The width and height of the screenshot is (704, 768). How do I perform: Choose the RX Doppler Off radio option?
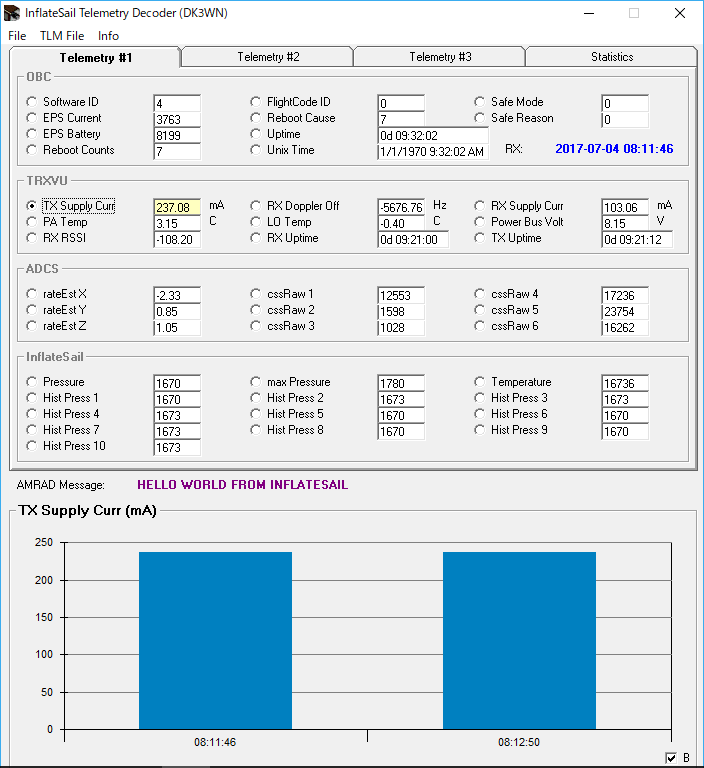[255, 206]
